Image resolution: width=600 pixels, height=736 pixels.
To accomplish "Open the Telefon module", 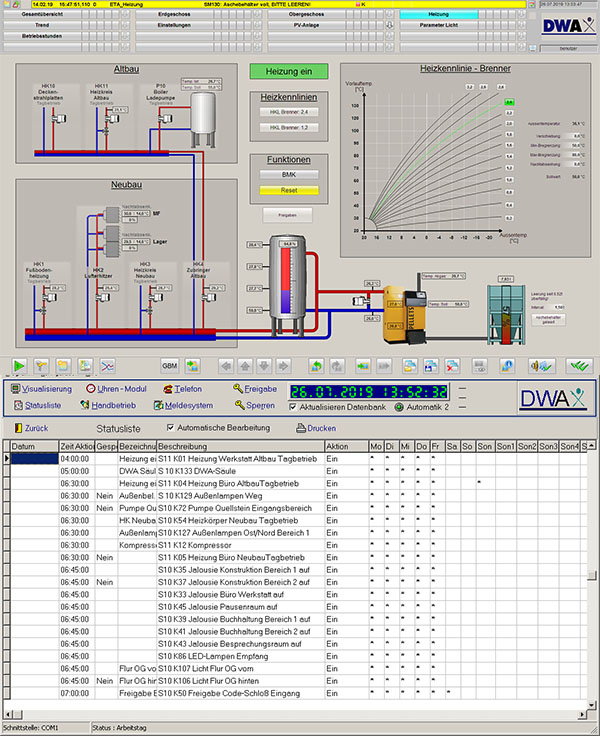I will [181, 389].
